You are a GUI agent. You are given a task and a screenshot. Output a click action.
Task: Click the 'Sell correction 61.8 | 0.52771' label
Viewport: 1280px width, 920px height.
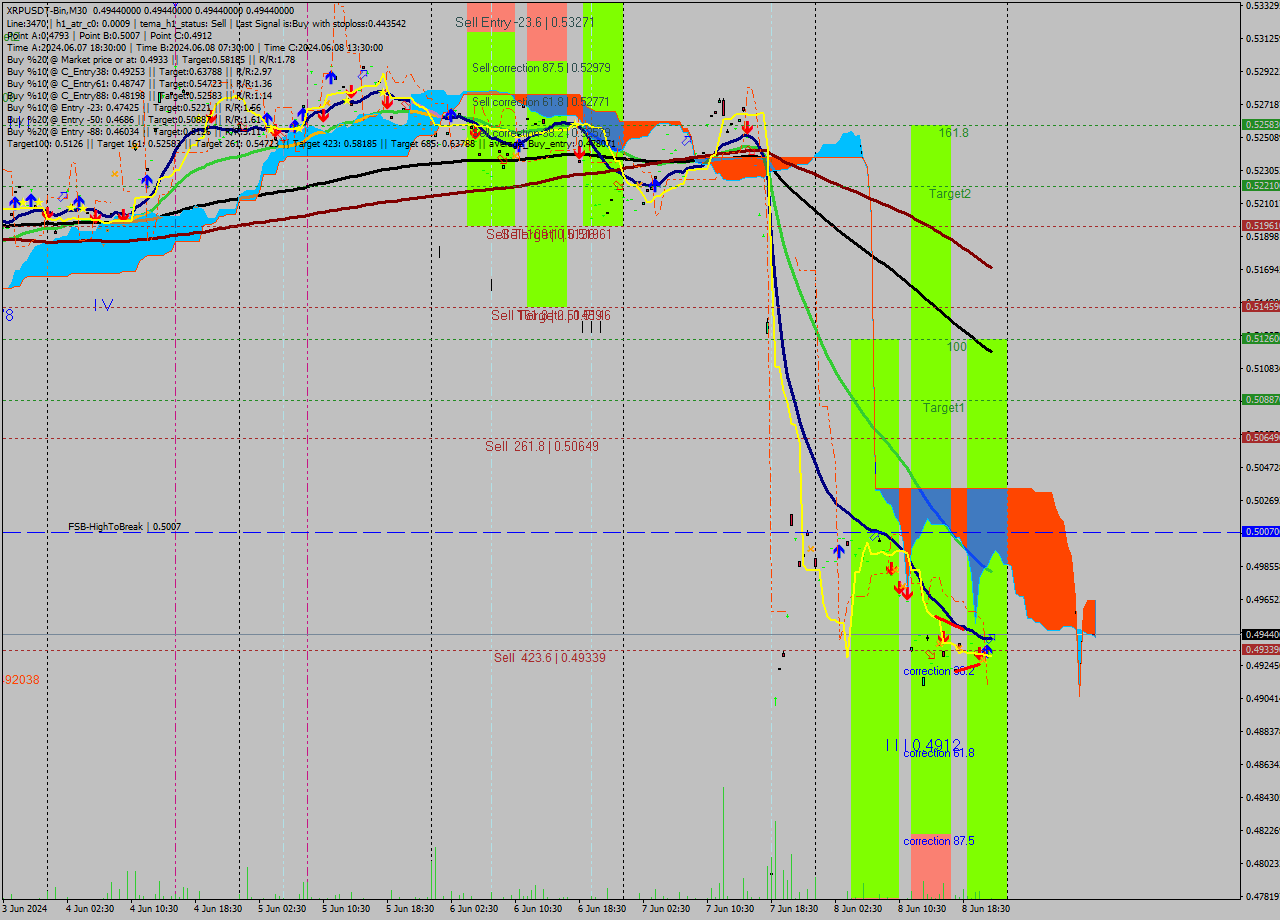540,101
